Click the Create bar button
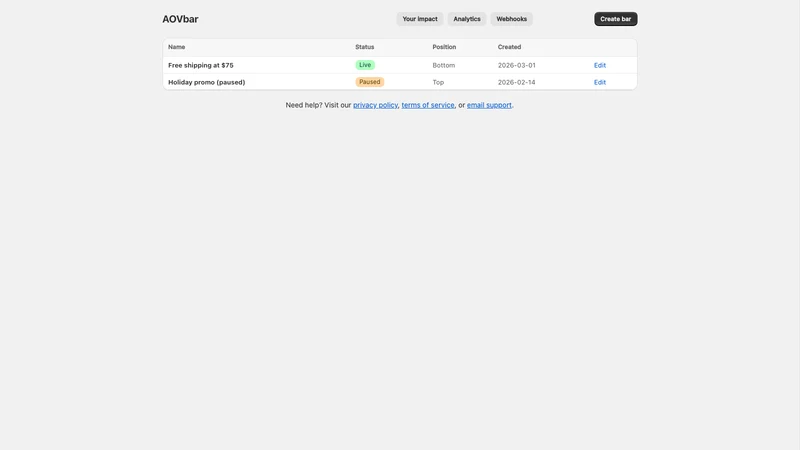This screenshot has height=450, width=800. (615, 19)
